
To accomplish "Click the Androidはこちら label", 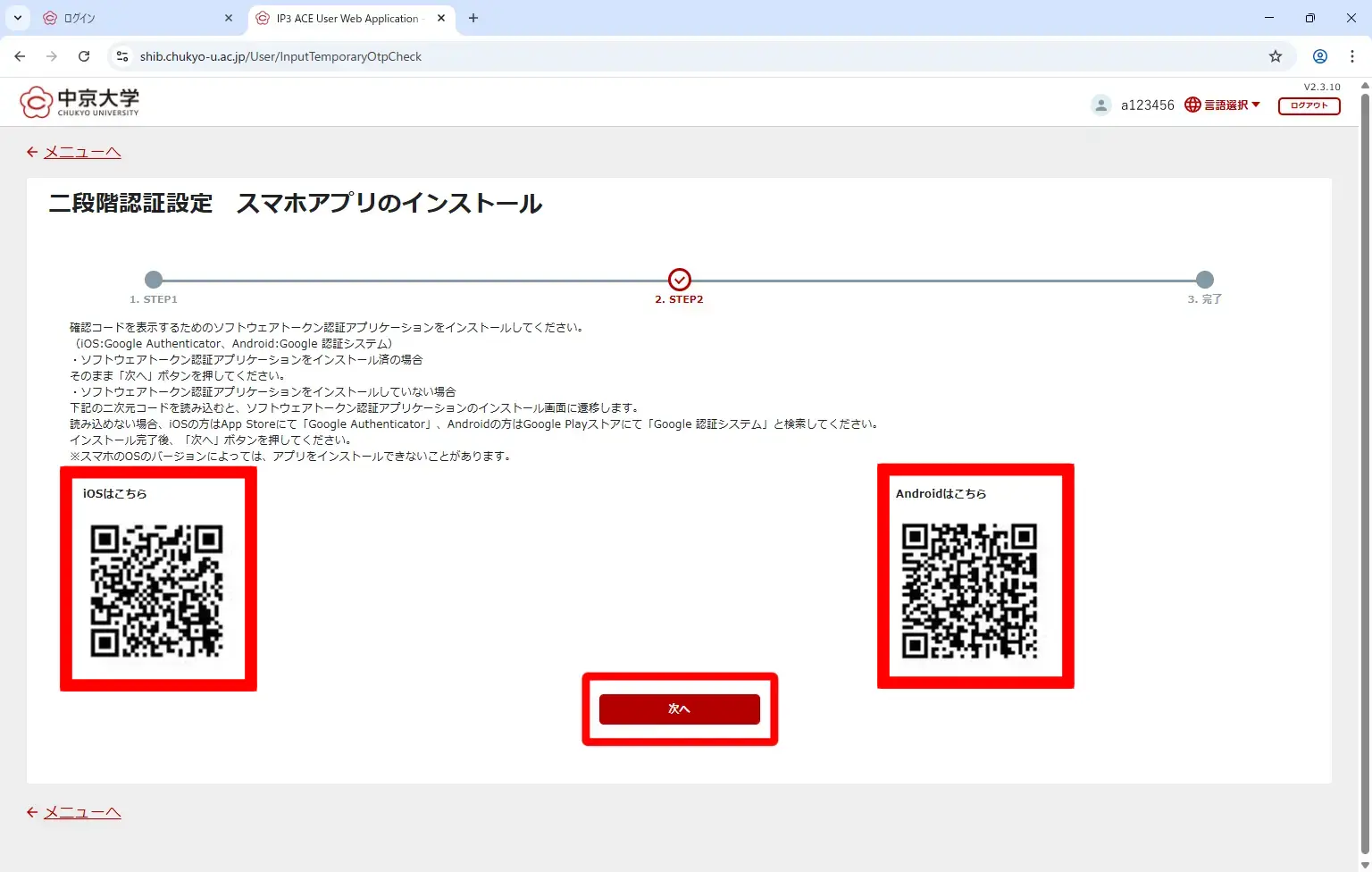I will tap(941, 493).
